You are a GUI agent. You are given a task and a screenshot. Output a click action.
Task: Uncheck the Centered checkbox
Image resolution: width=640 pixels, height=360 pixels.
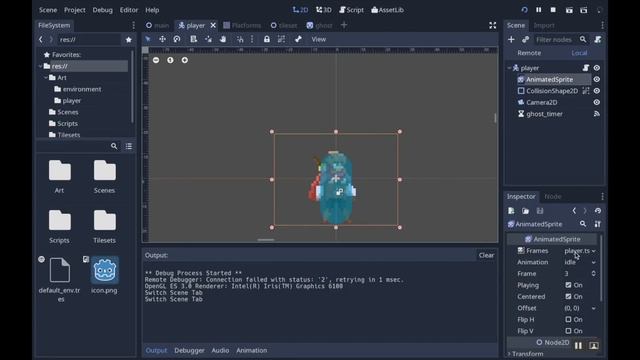tap(568, 296)
